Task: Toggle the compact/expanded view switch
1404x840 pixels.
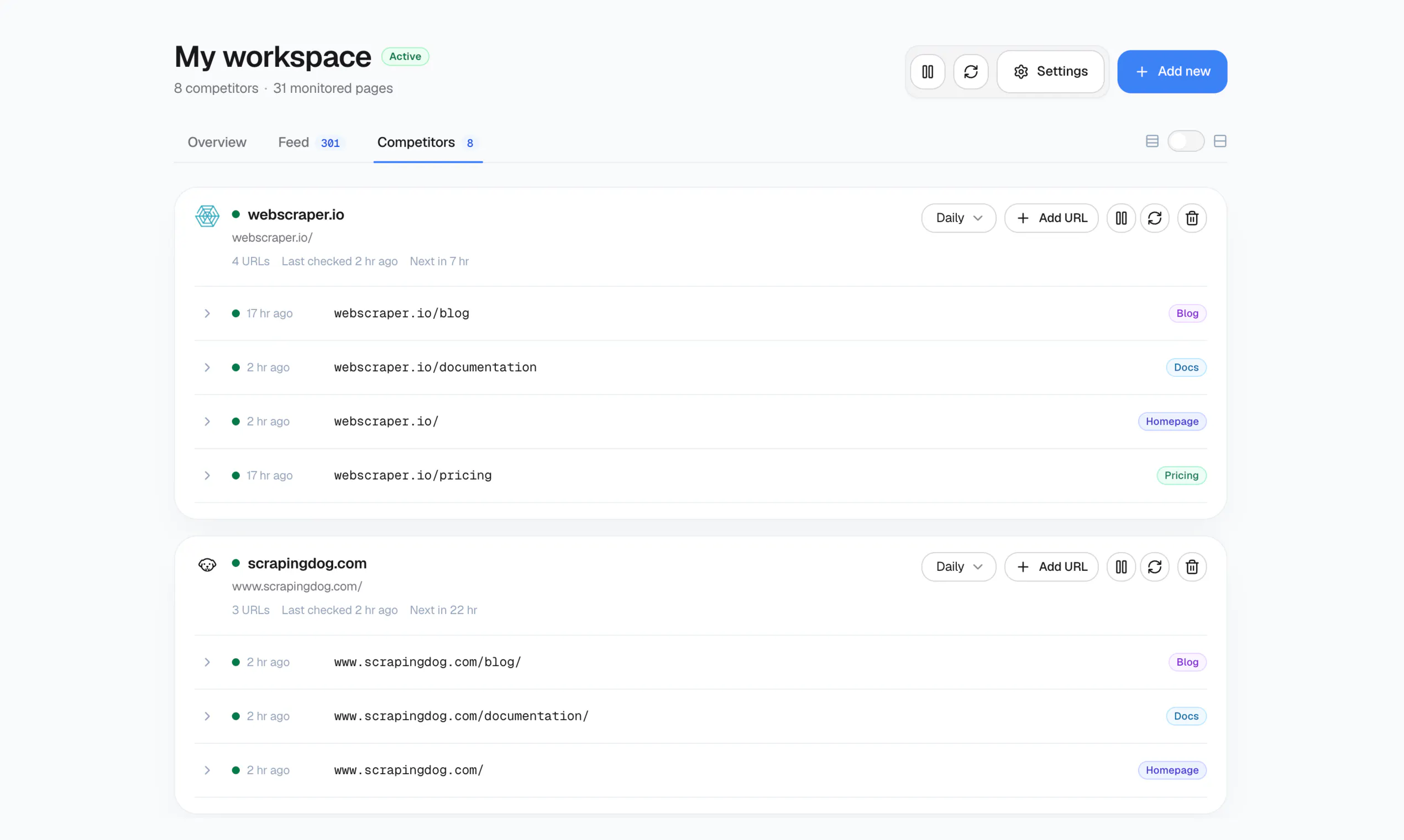Action: coord(1186,141)
